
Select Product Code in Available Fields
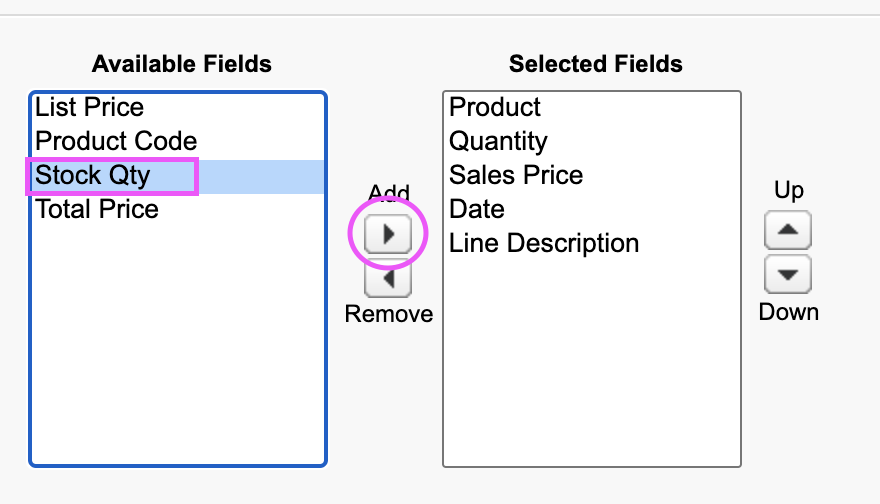coord(116,141)
